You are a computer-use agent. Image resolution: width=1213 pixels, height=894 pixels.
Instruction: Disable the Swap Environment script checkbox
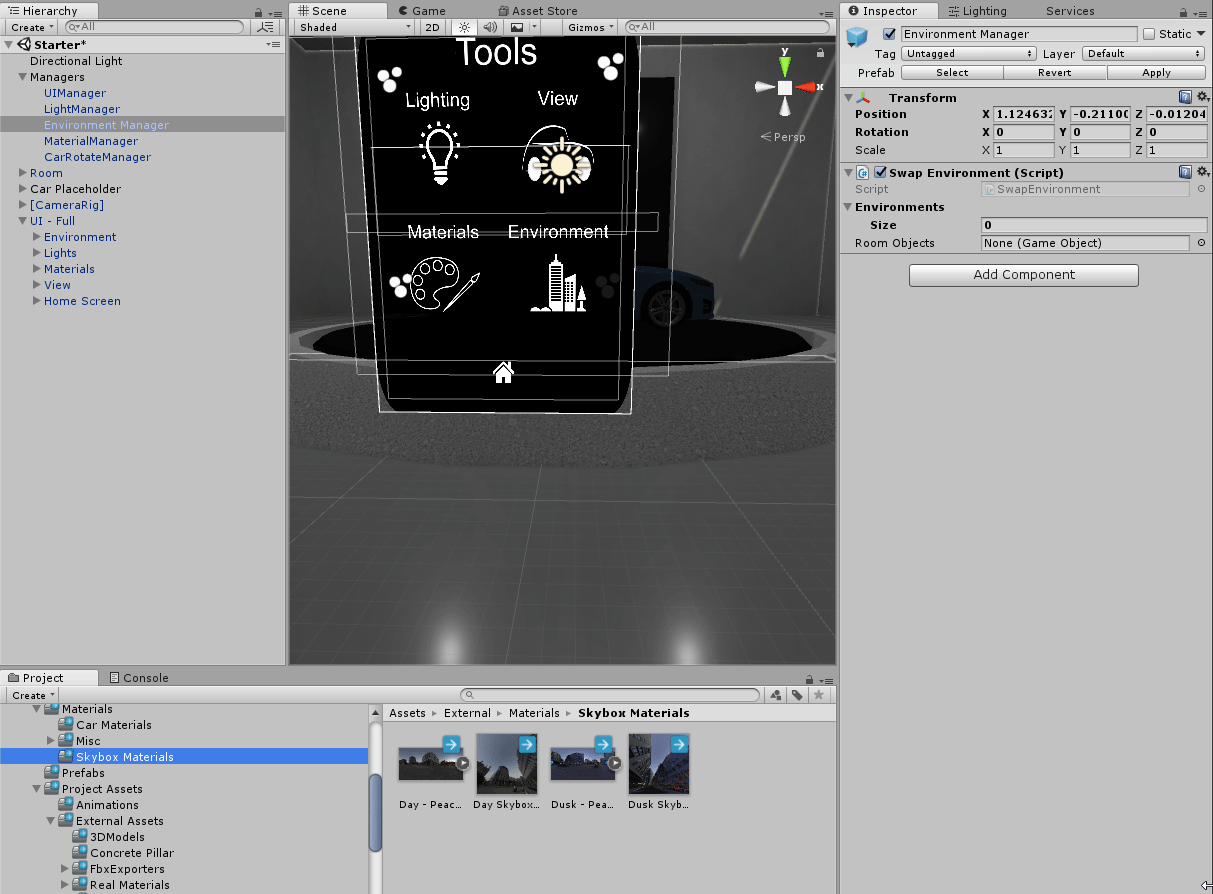coord(880,173)
